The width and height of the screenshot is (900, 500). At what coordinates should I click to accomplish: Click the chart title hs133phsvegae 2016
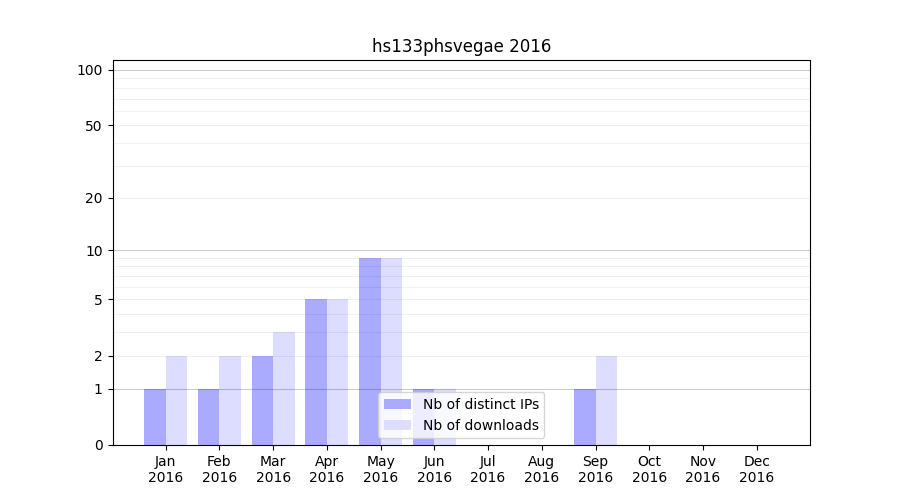coord(461,46)
